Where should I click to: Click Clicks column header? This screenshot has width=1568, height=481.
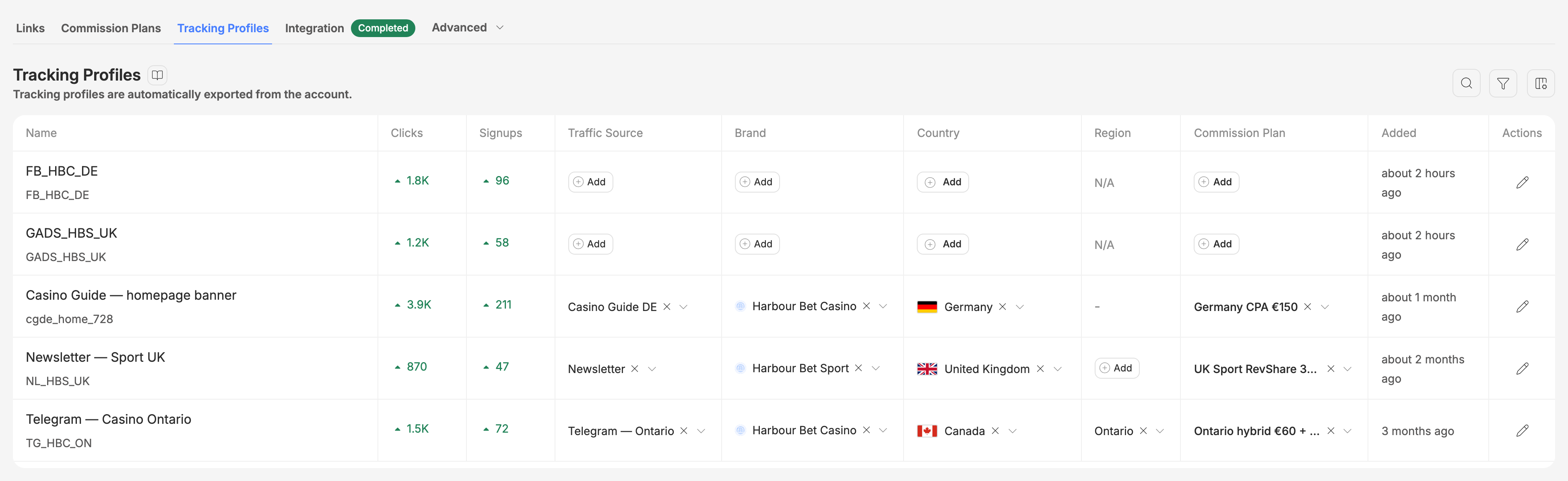click(x=406, y=133)
